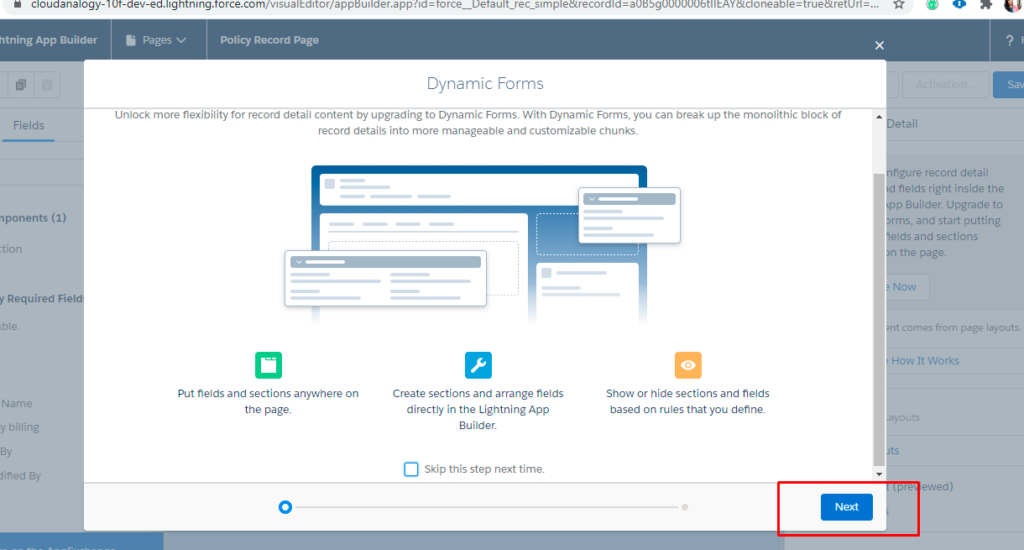Open the help question mark icon
This screenshot has width=1024, height=550.
[1009, 40]
